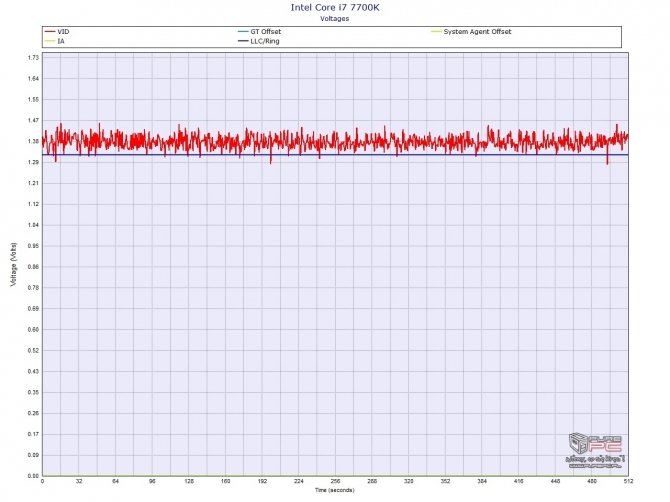Click the 0.00 value on the voltage axis

coord(32,476)
